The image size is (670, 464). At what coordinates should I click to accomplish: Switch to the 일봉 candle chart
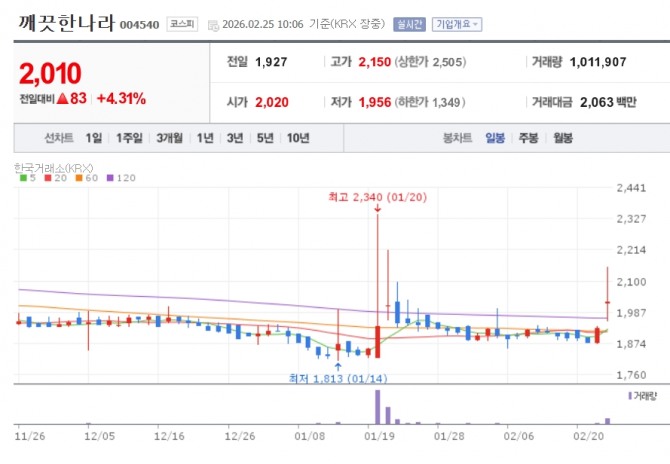click(x=495, y=138)
